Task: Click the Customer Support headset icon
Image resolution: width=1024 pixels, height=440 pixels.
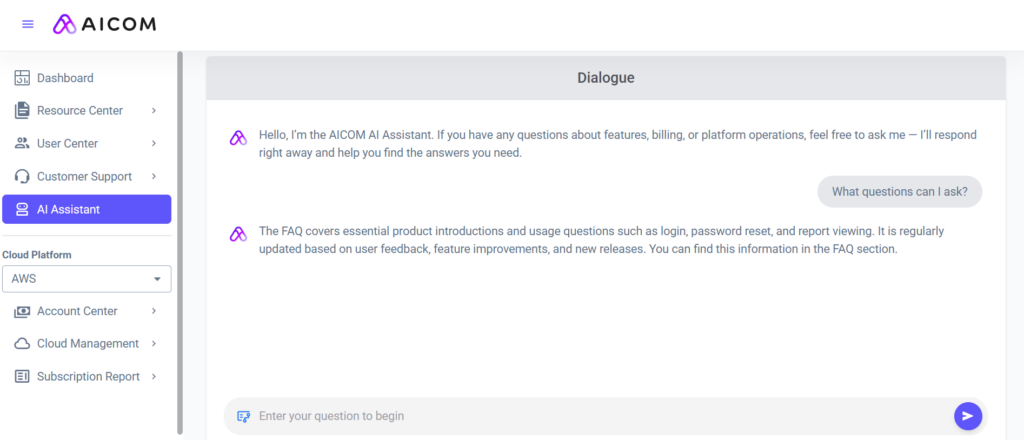Action: point(22,176)
